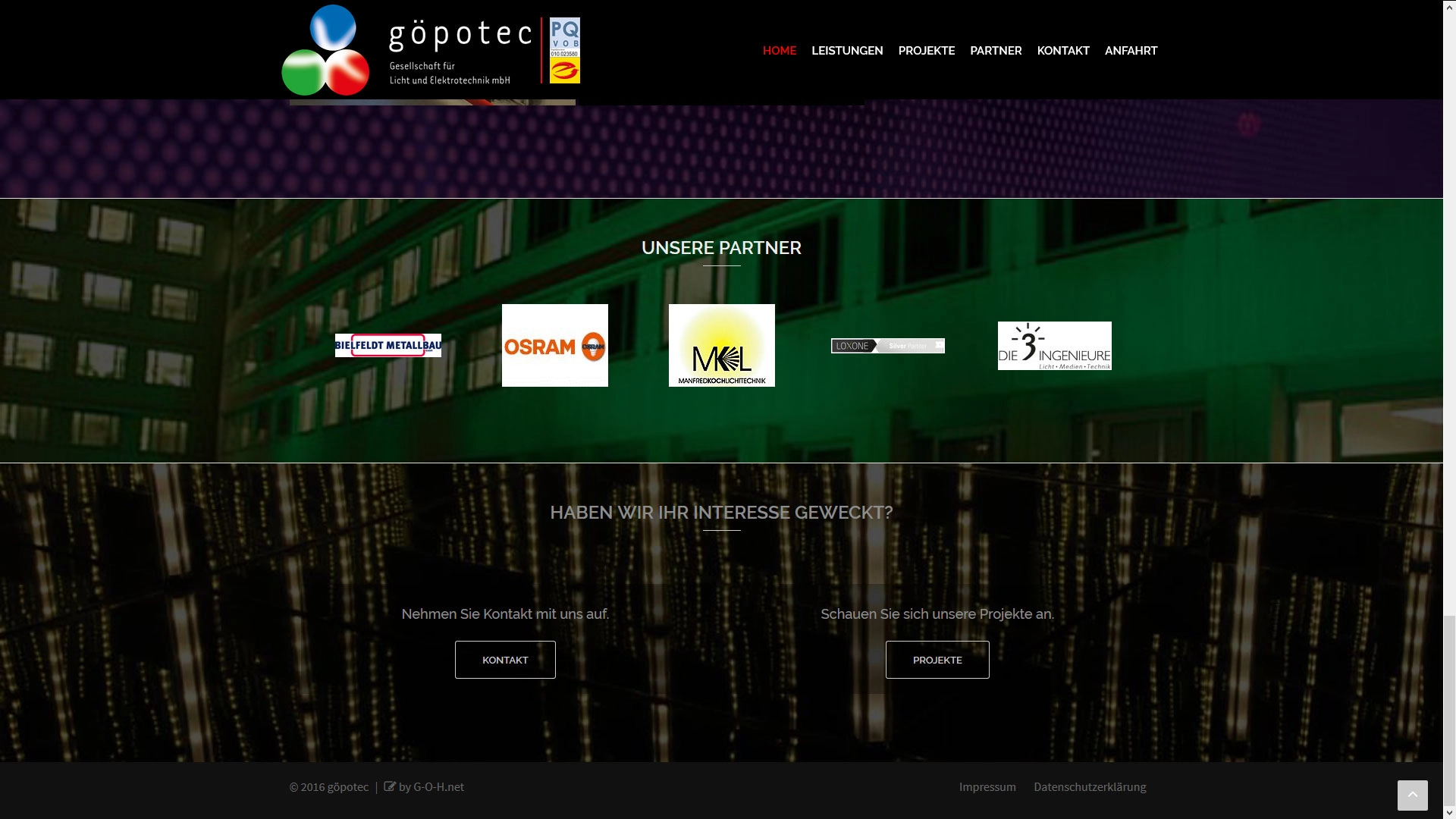Open the Impressum footer link
Viewport: 1456px width, 819px height.
987,787
